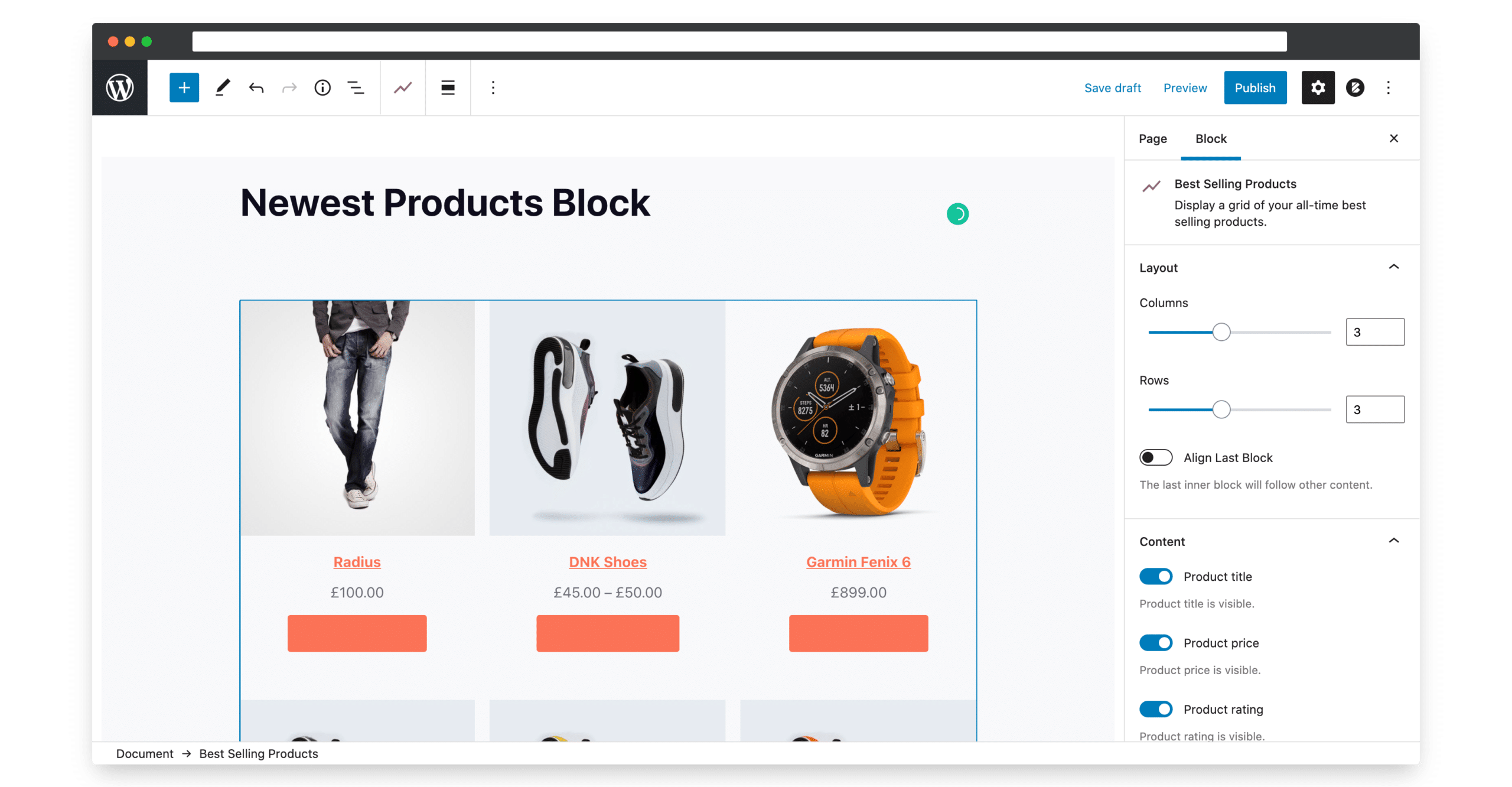The height and width of the screenshot is (787, 1512).
Task: Open the DNK Shoes product link
Action: pyautogui.click(x=607, y=561)
